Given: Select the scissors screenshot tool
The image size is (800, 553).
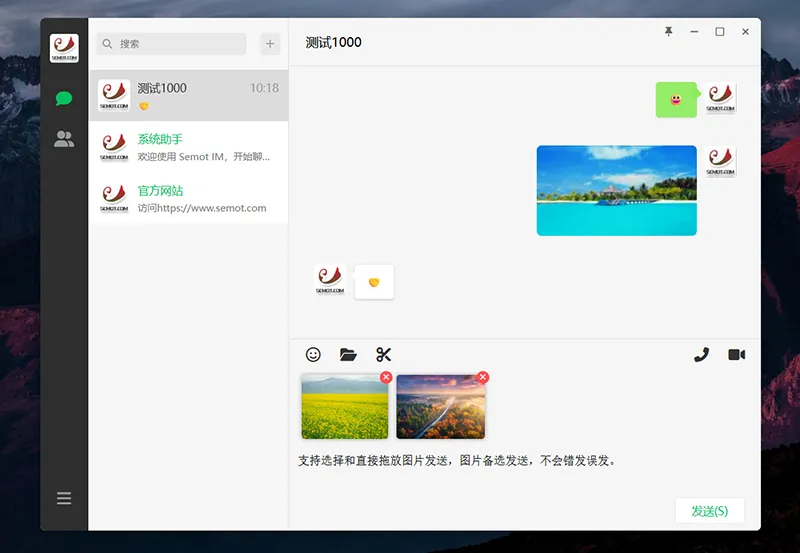Looking at the screenshot, I should click(x=383, y=355).
